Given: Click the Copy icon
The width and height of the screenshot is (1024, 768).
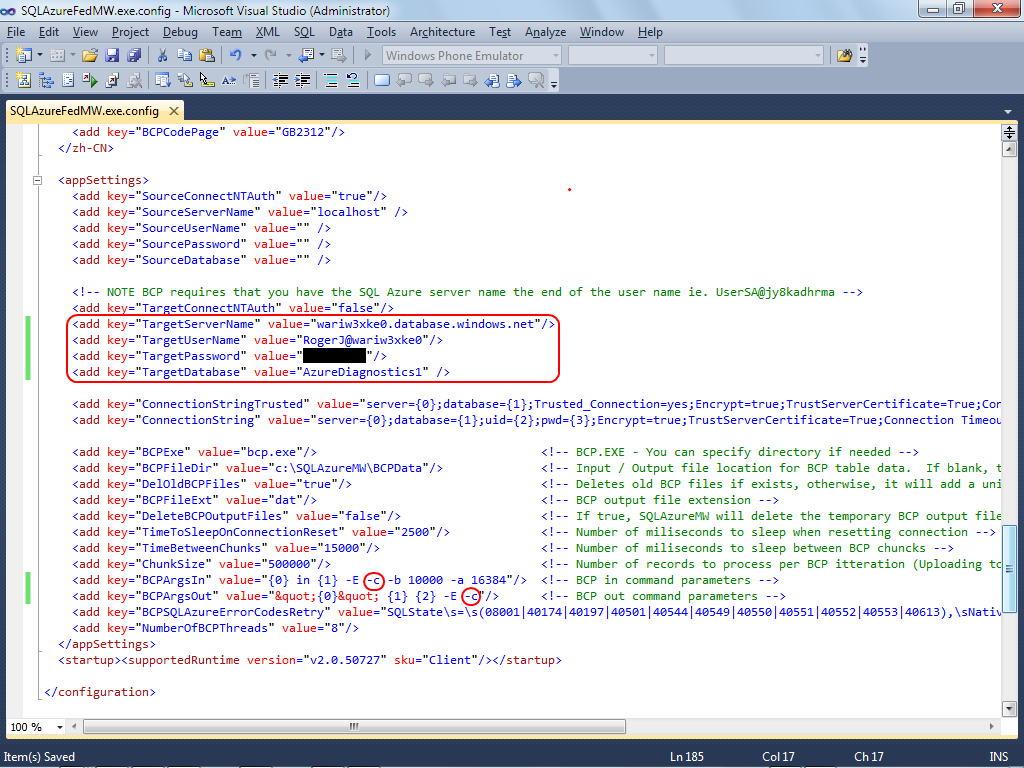Looking at the screenshot, I should coord(185,56).
